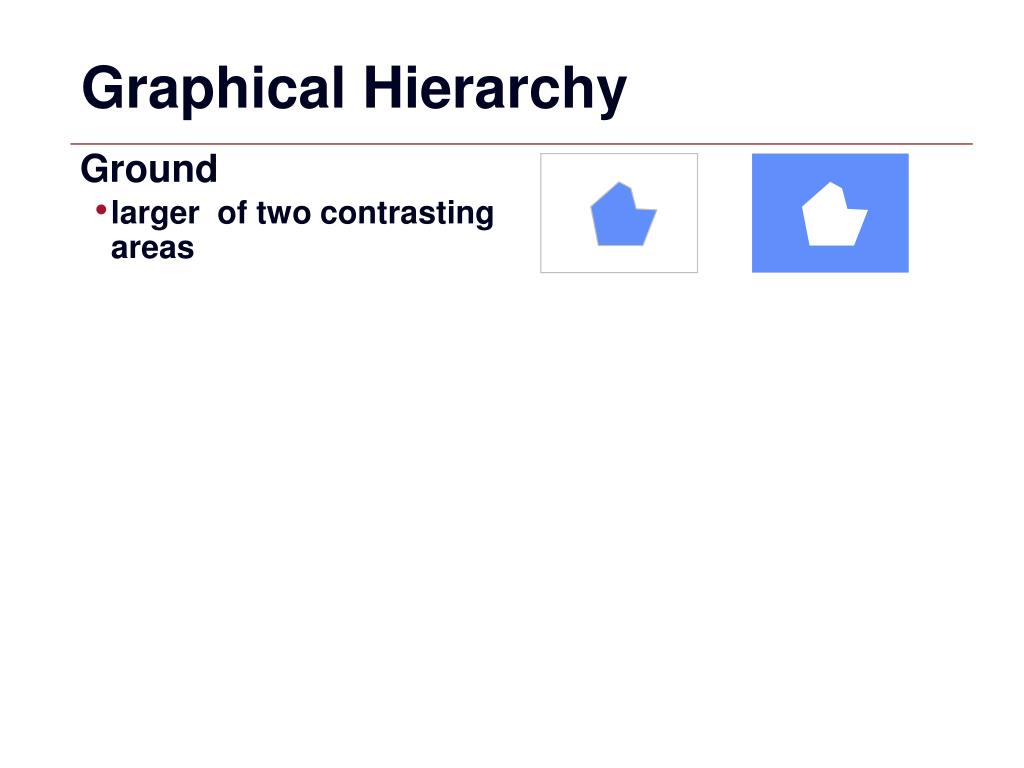Click the right notch tip of white pentagon
Viewport: 1024px width, 768px height.
pyautogui.click(x=866, y=211)
